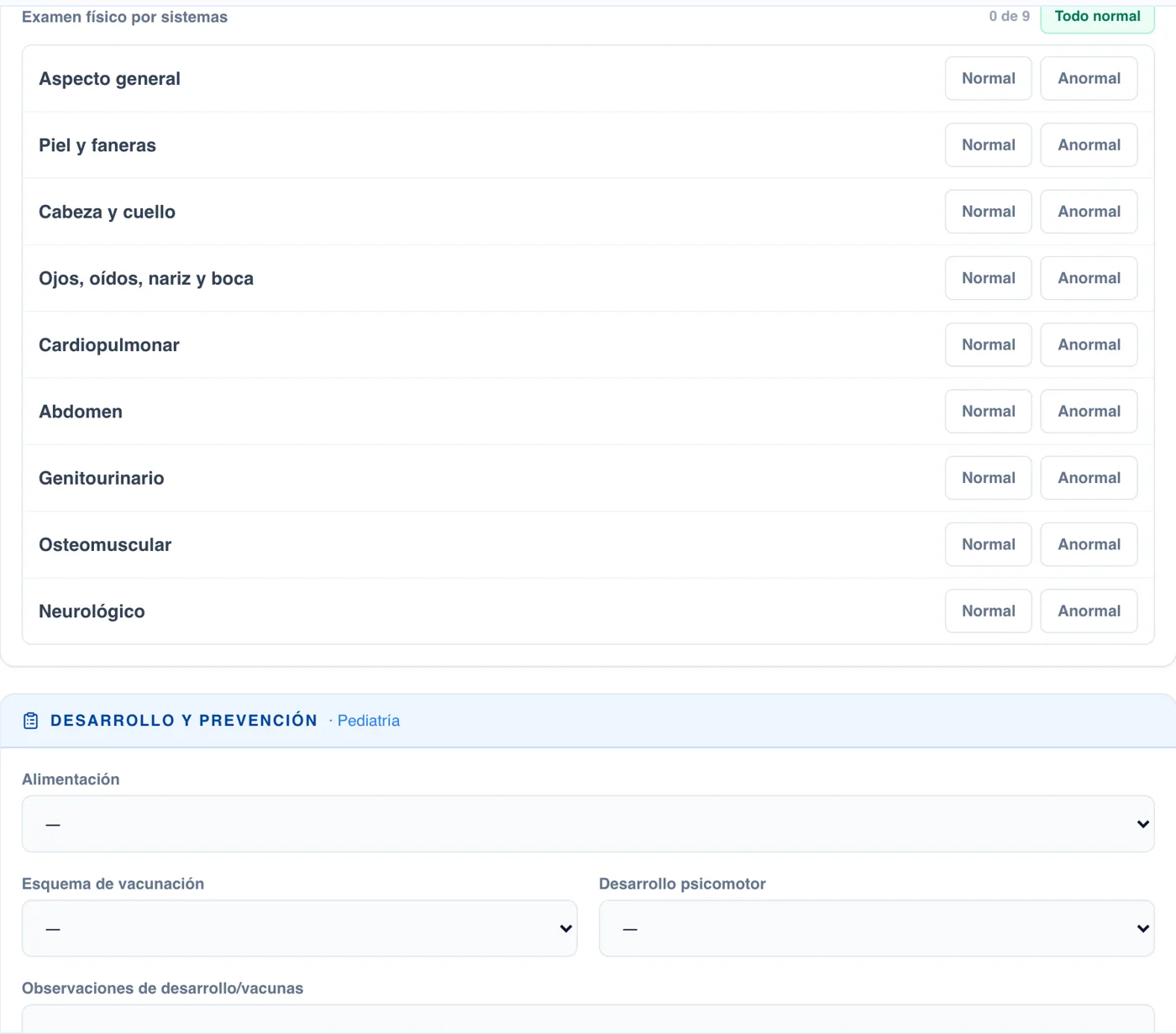Click the Neurológico row label
The height and width of the screenshot is (1034, 1176).
coord(92,611)
